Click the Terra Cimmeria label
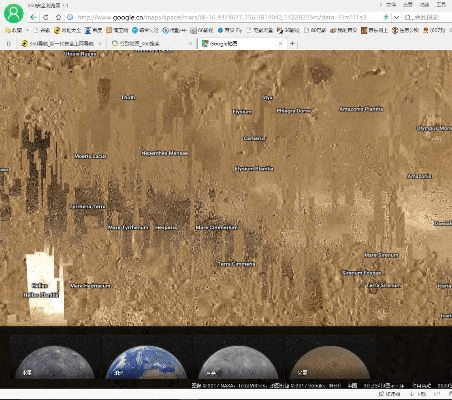Image resolution: width=452 pixels, height=400 pixels. click(236, 264)
